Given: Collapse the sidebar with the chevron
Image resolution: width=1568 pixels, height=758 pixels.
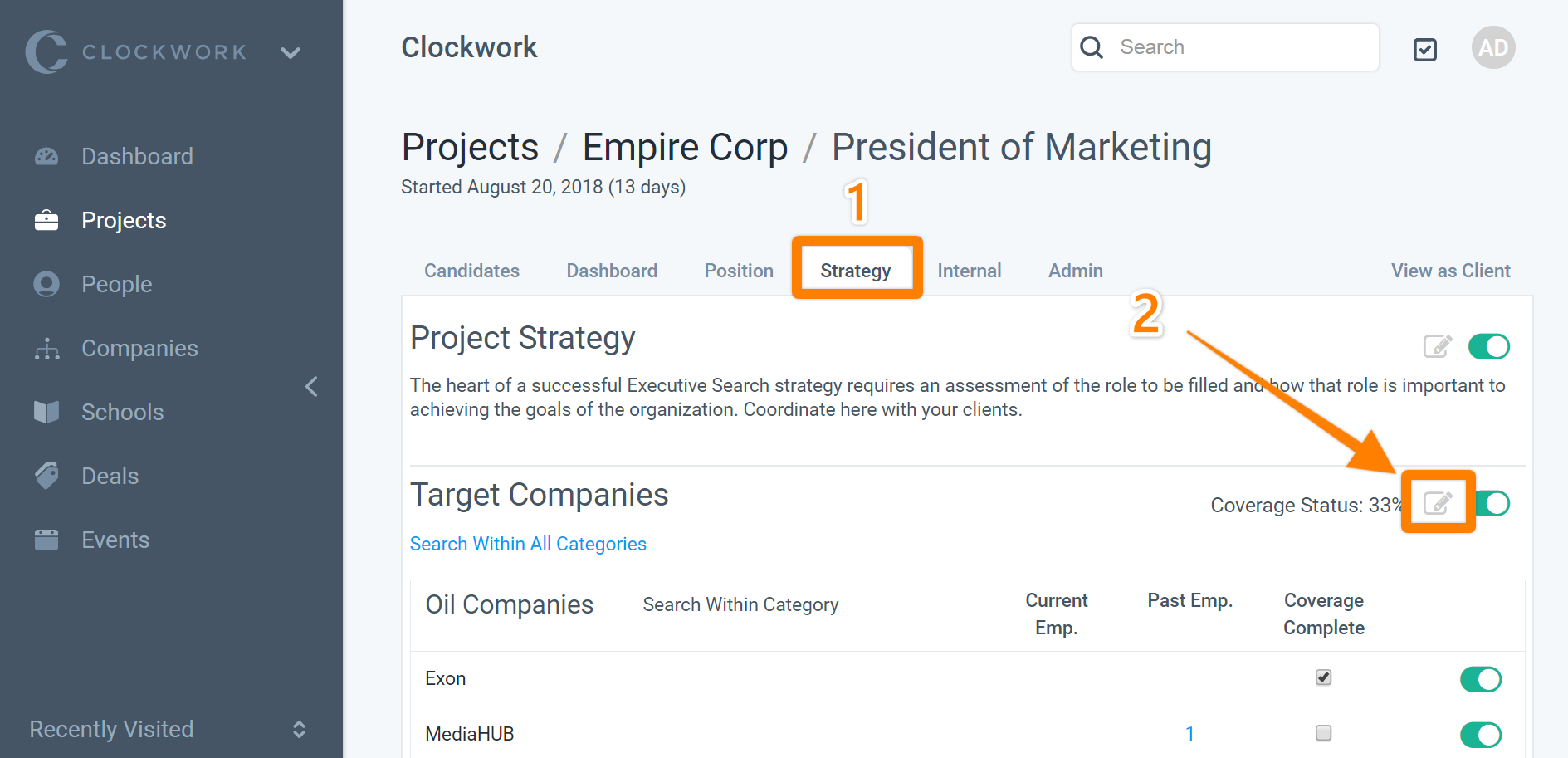Looking at the screenshot, I should tap(311, 386).
